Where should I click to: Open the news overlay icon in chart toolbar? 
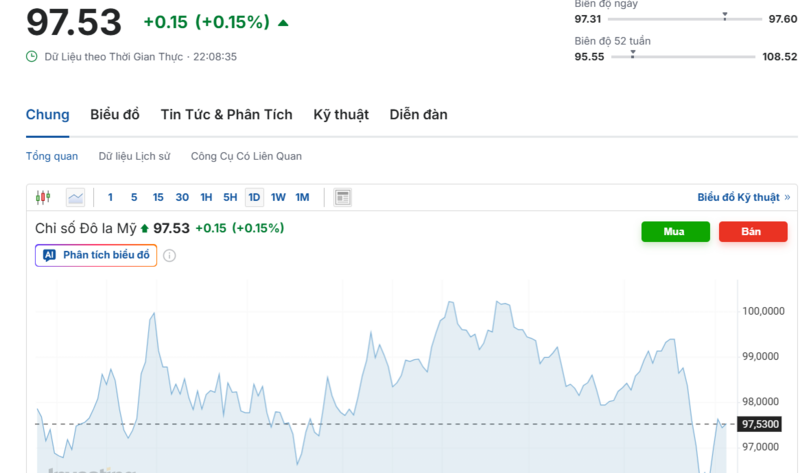click(342, 197)
